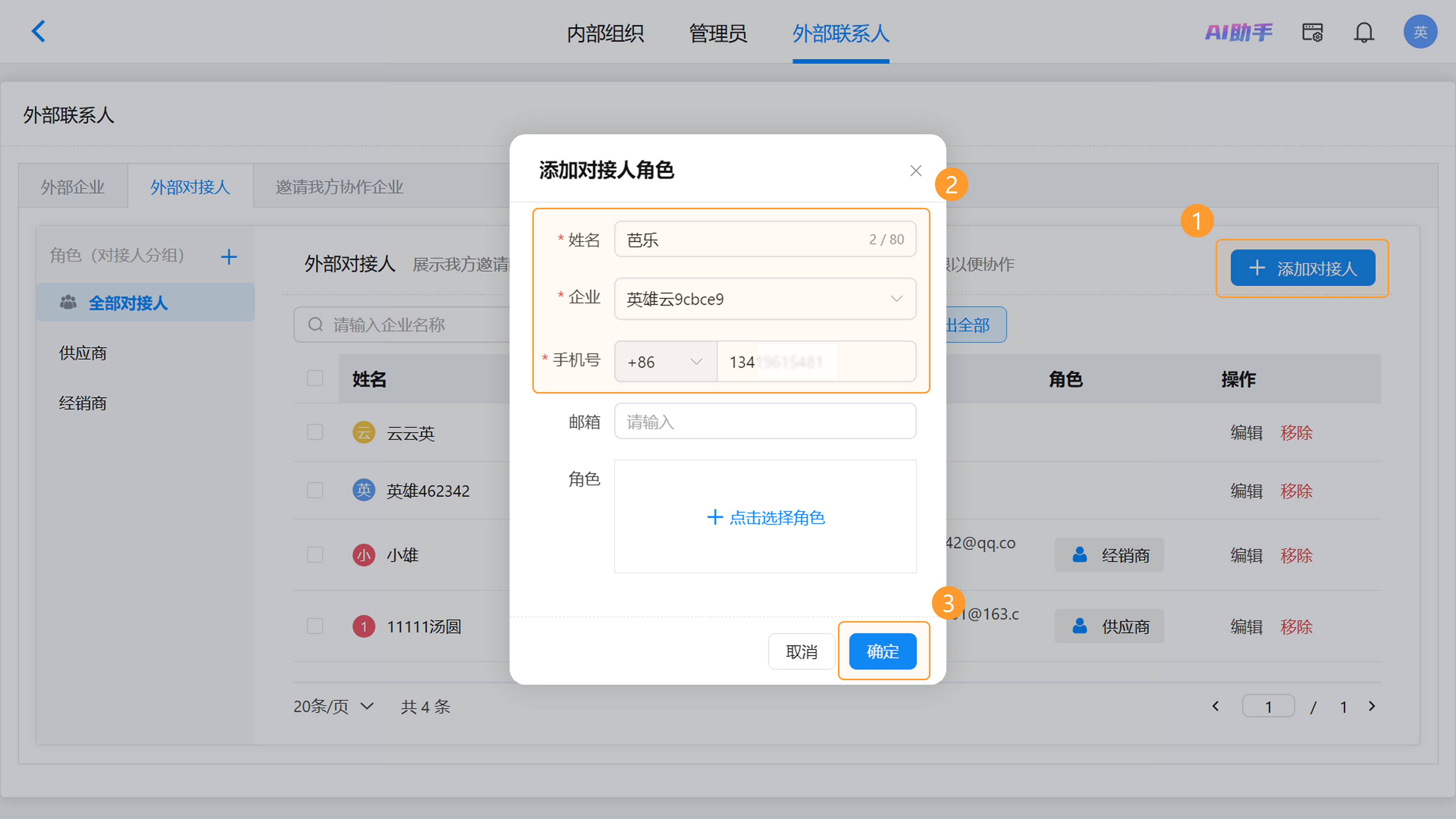The image size is (1456, 819).
Task: Click the 共 4 条 total count text
Action: click(x=425, y=706)
